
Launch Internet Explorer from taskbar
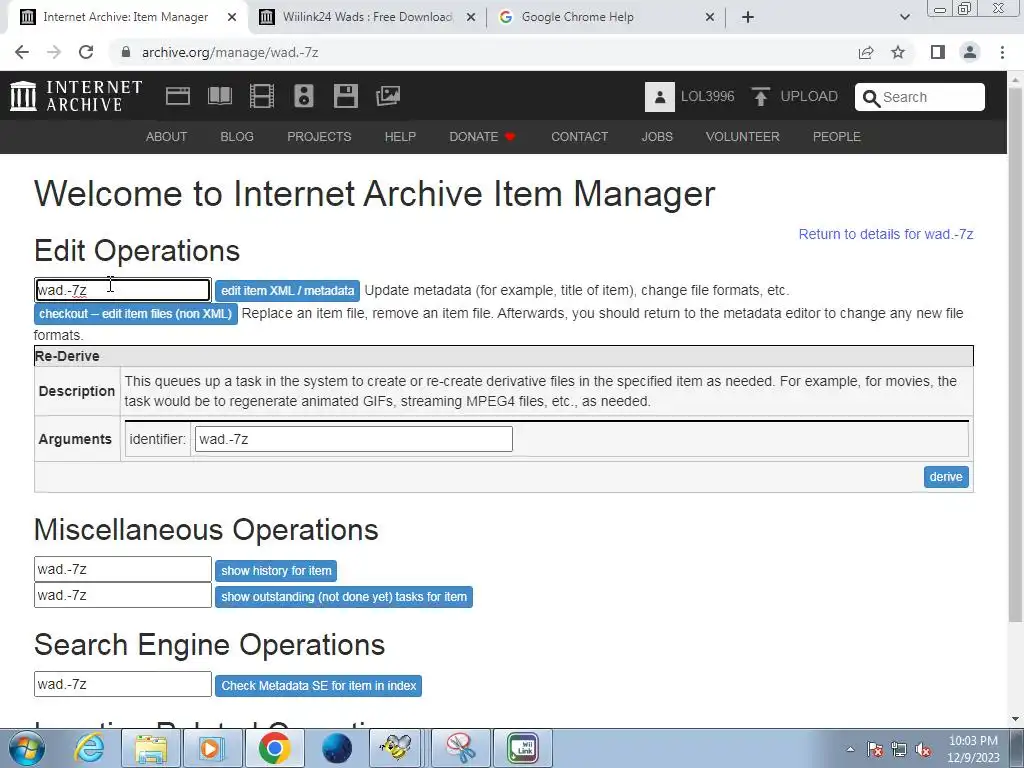[89, 748]
